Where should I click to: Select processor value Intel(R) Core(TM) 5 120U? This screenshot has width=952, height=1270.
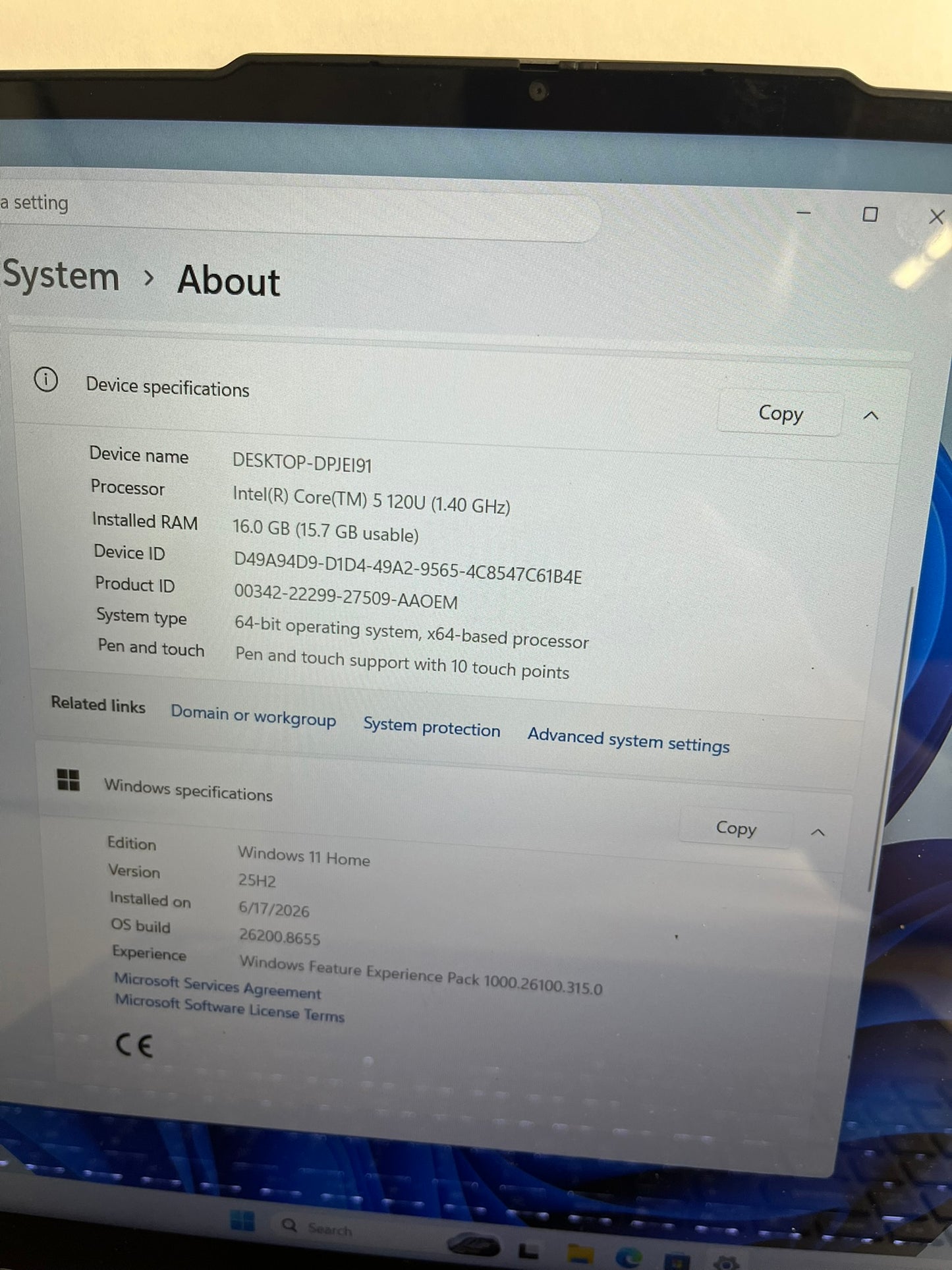(x=372, y=500)
